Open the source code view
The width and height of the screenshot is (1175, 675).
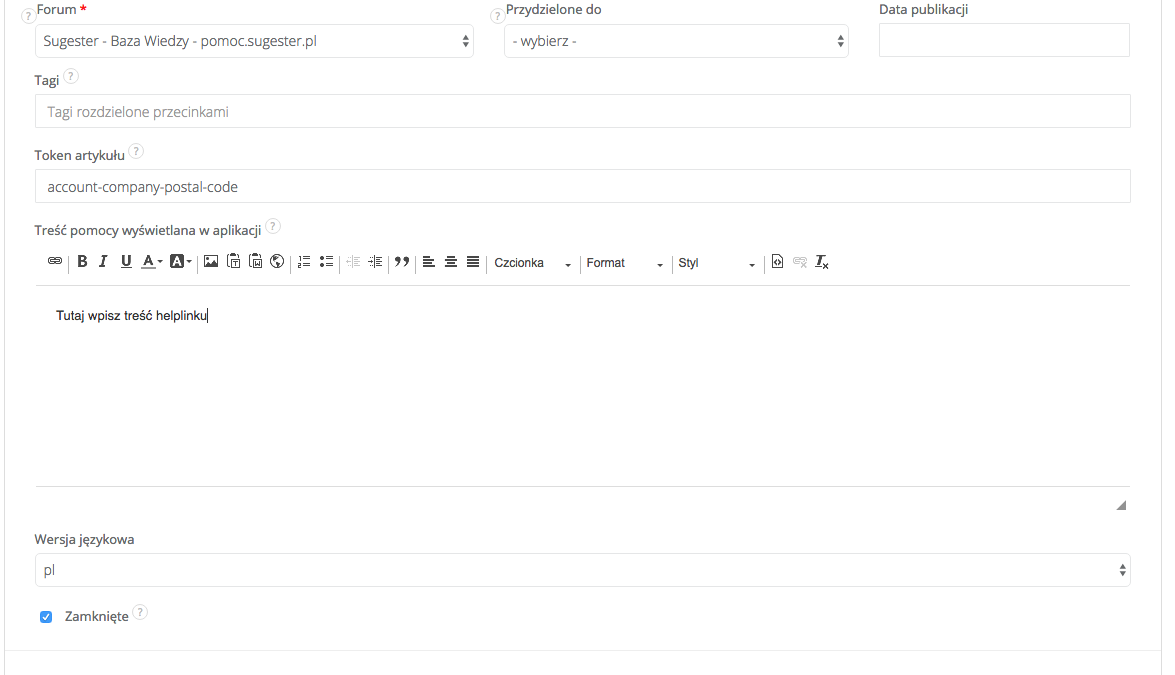click(777, 262)
